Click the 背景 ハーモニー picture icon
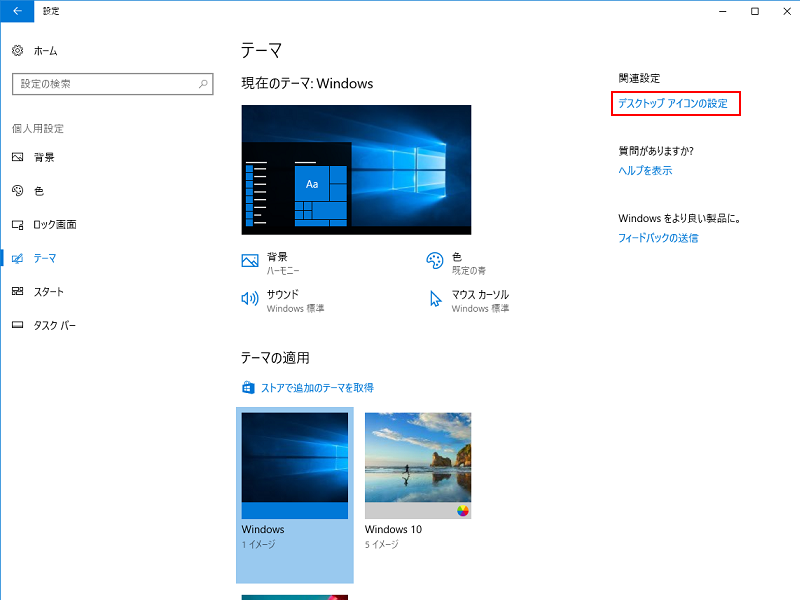 coord(249,261)
